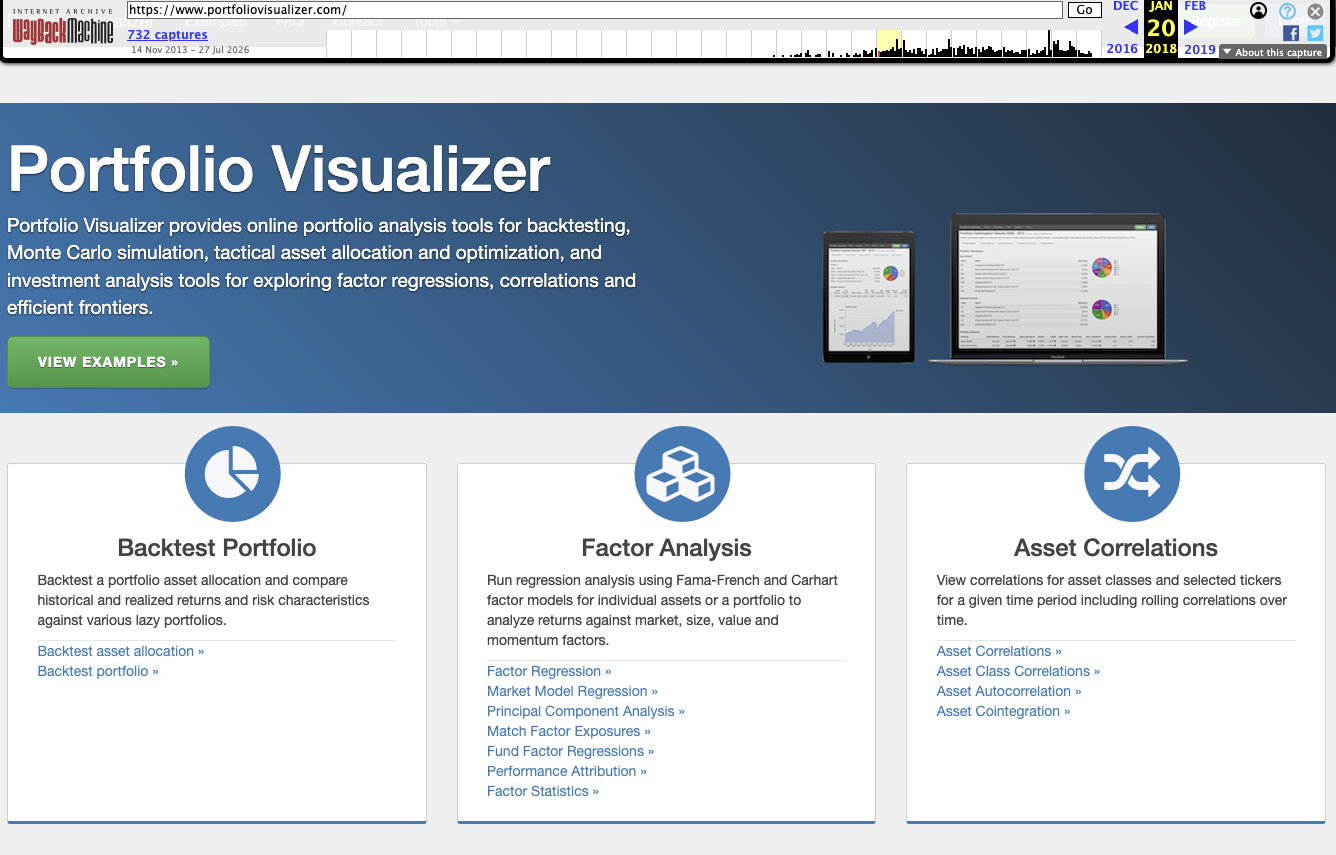
Task: Open the Performance Attribution link
Action: tap(567, 771)
